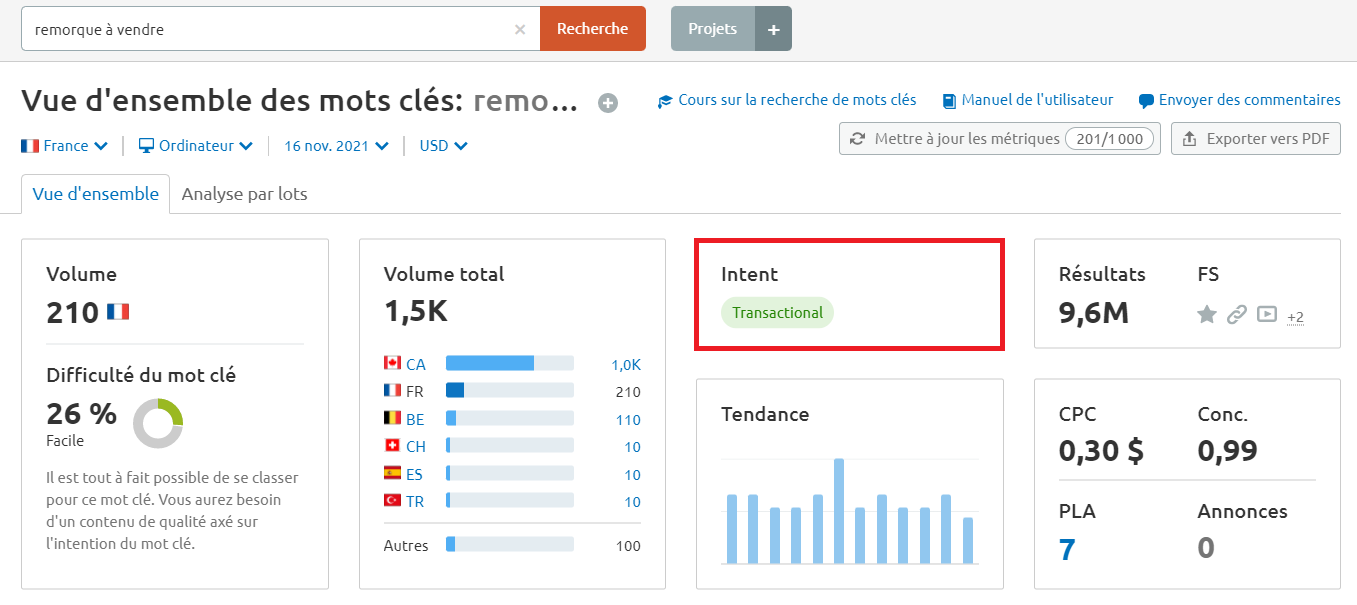This screenshot has height=605, width=1357.
Task: Click the backlink/link SERP feature icon
Action: tap(1236, 314)
